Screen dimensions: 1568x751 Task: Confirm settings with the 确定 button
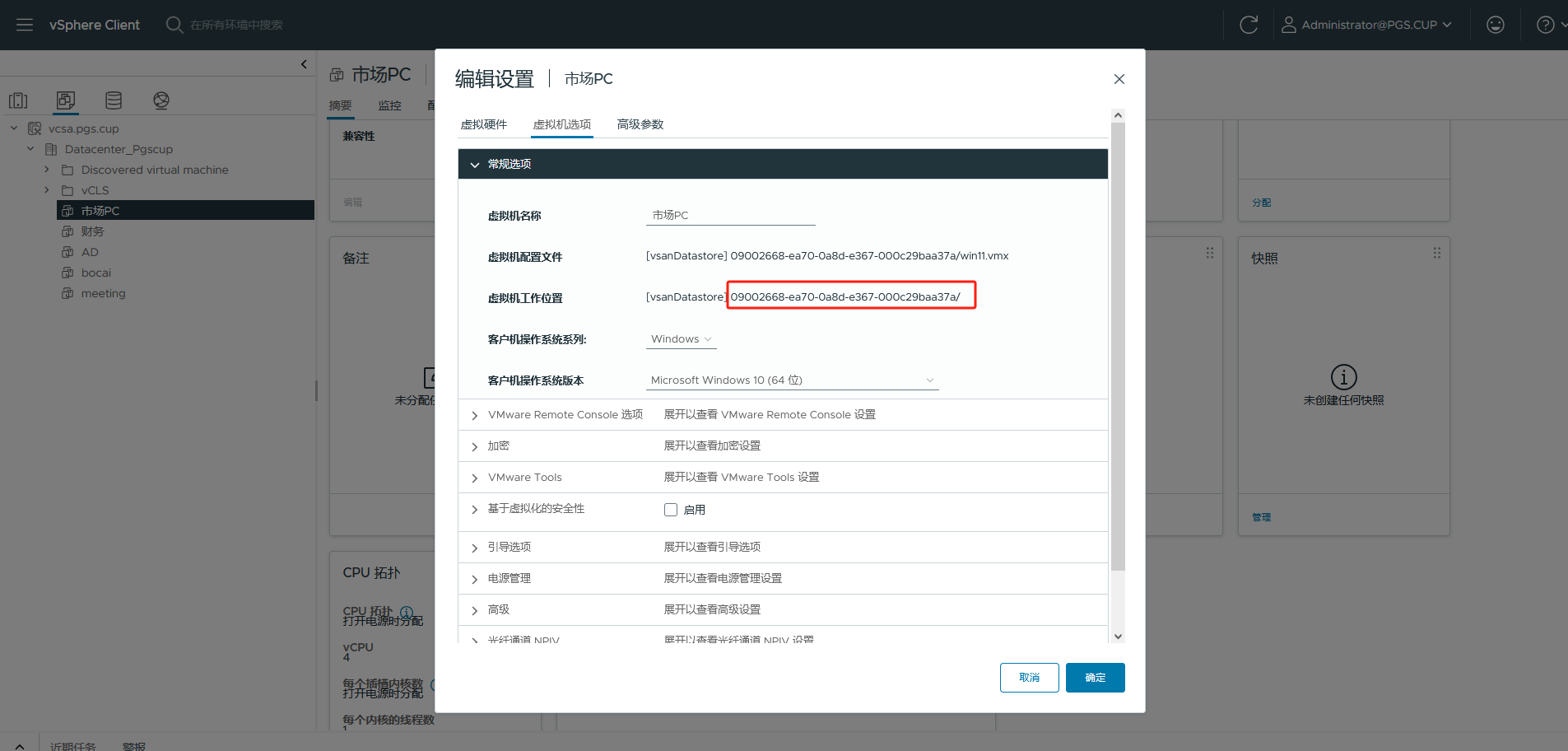click(1096, 678)
